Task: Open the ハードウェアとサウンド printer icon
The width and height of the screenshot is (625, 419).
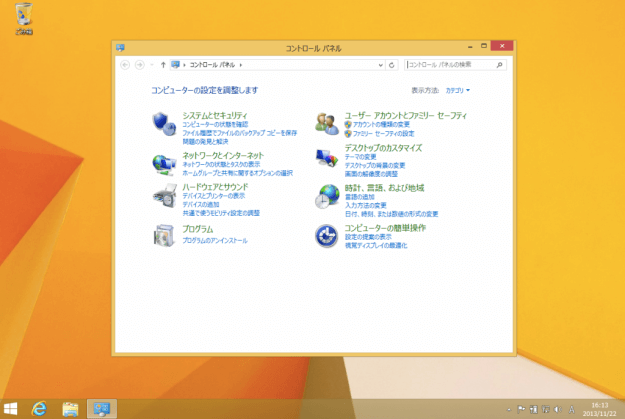Action: 164,198
